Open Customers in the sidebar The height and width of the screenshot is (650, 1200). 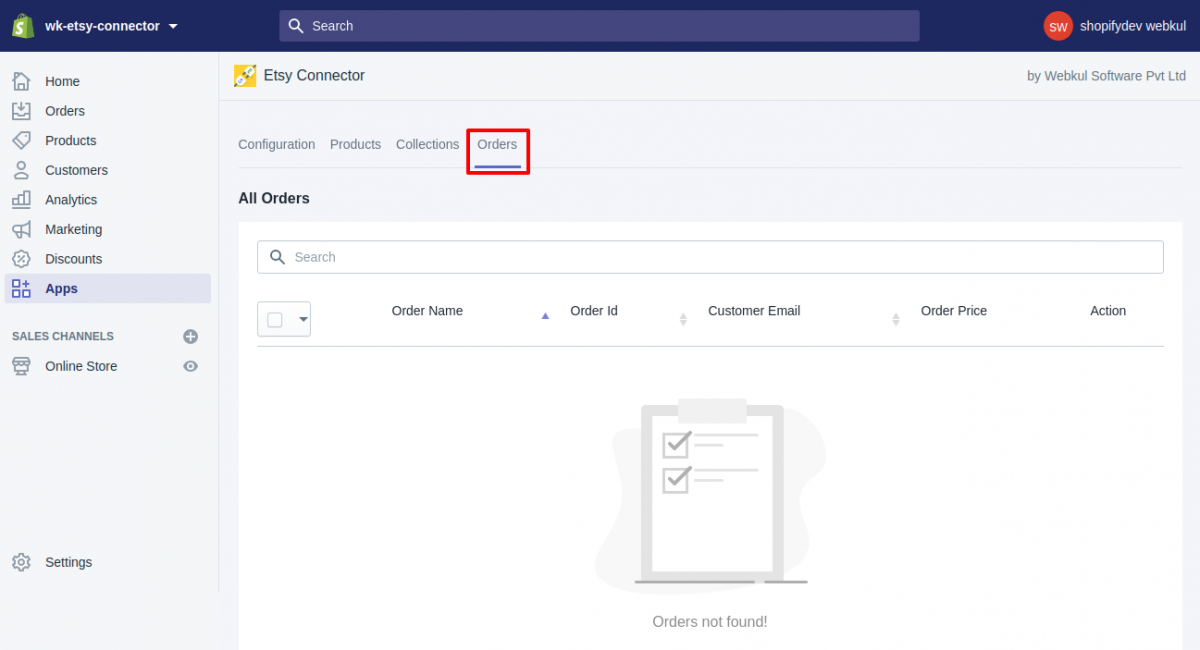click(x=76, y=170)
